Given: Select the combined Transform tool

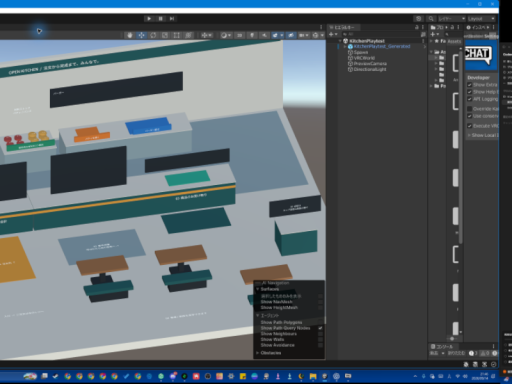Looking at the screenshot, I should [x=188, y=35].
